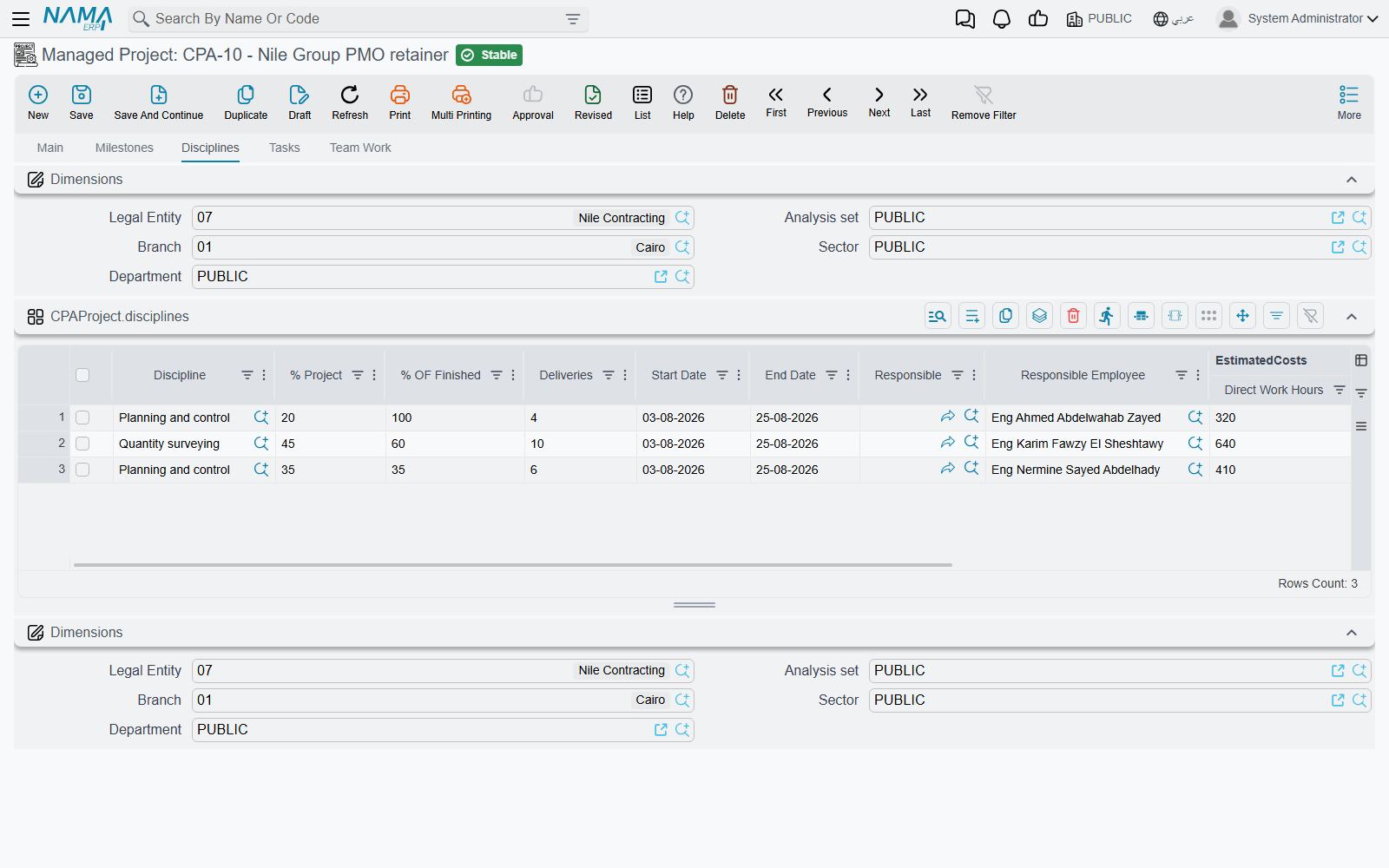Viewport: 1389px width, 868px height.
Task: Jump to the Last record
Action: (920, 102)
